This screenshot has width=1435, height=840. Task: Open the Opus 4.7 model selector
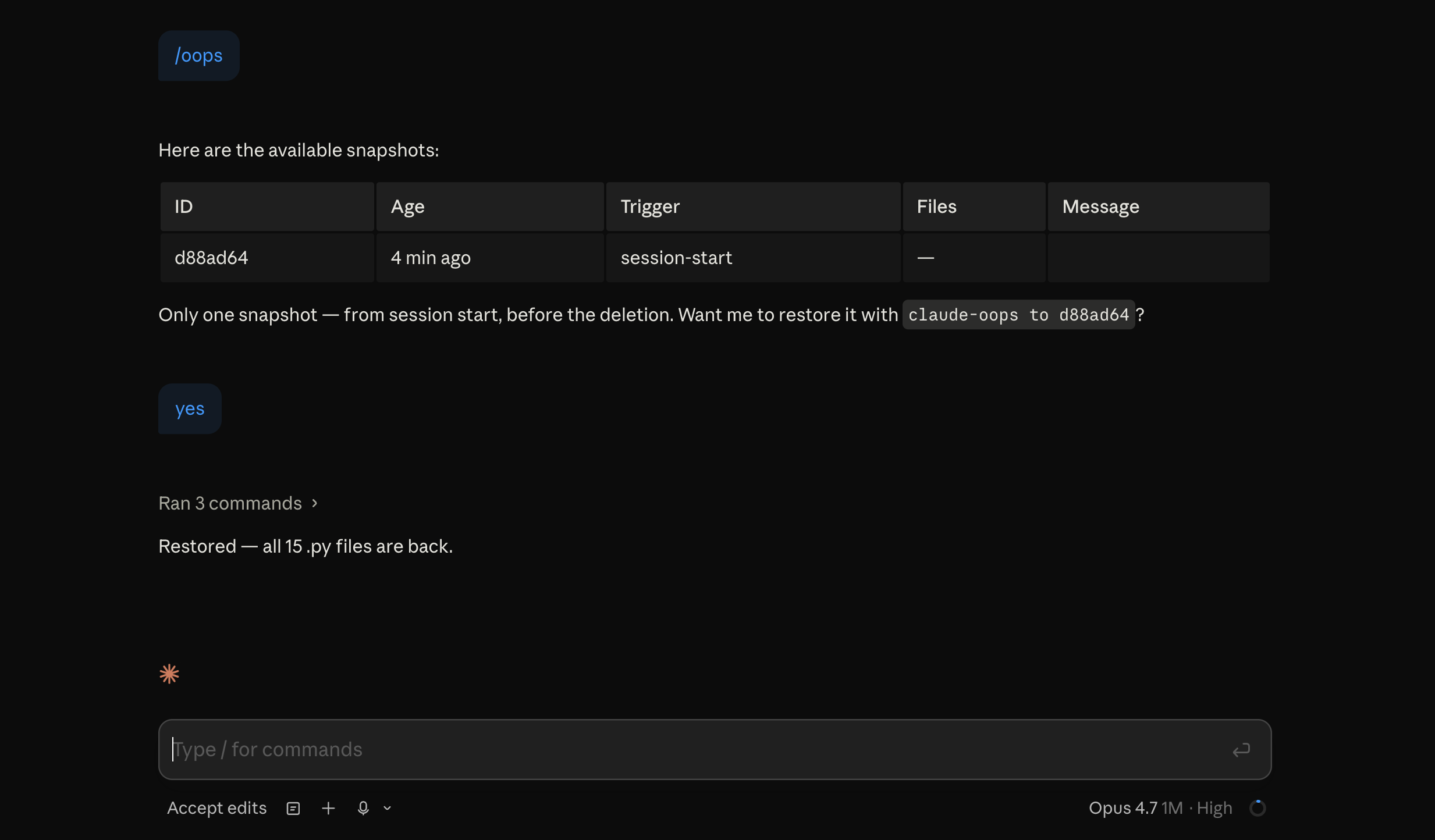pyautogui.click(x=1123, y=808)
